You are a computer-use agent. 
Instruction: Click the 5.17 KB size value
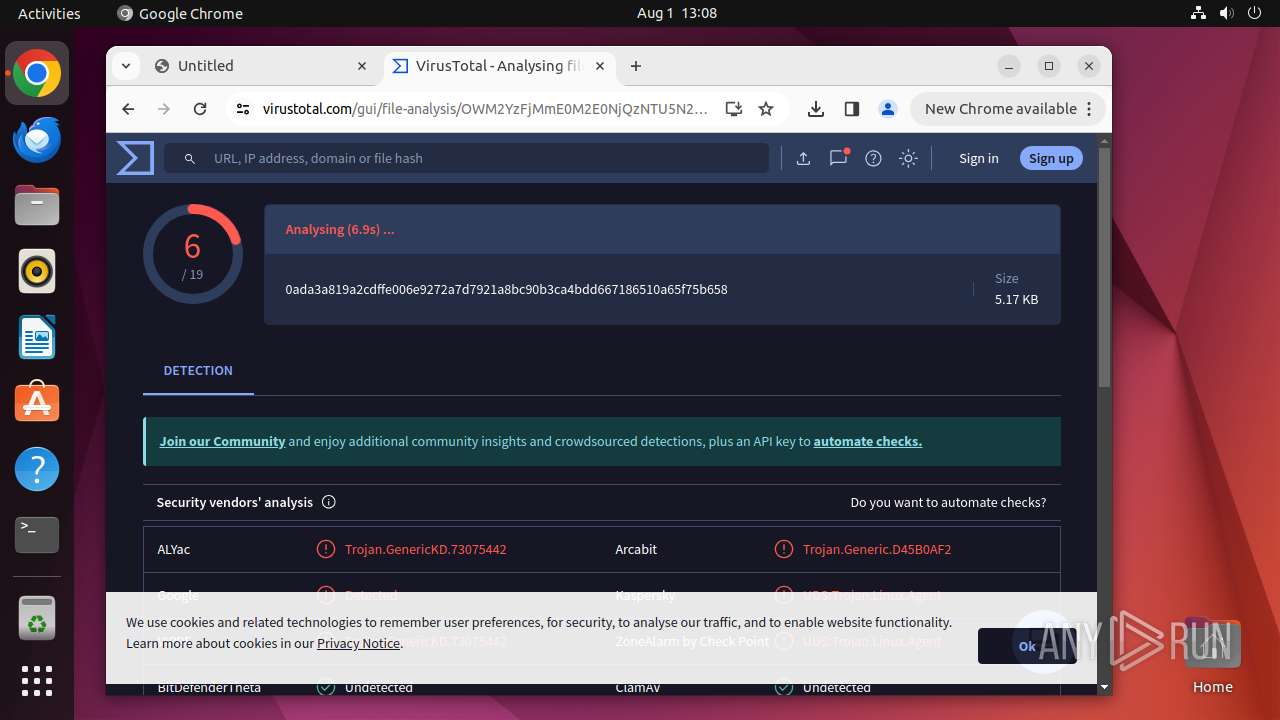pos(1016,299)
